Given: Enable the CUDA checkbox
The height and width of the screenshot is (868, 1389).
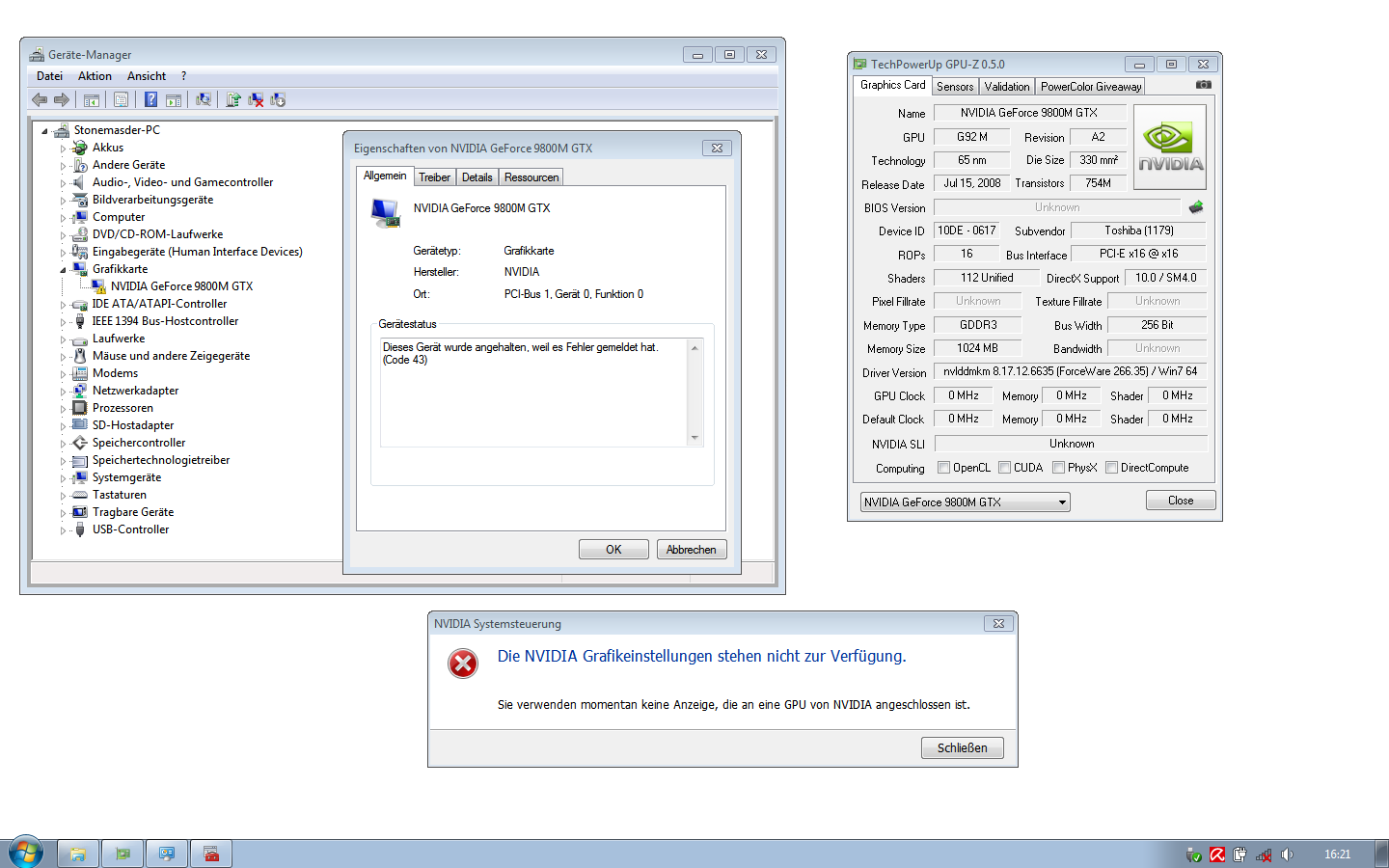Looking at the screenshot, I should pos(1005,468).
